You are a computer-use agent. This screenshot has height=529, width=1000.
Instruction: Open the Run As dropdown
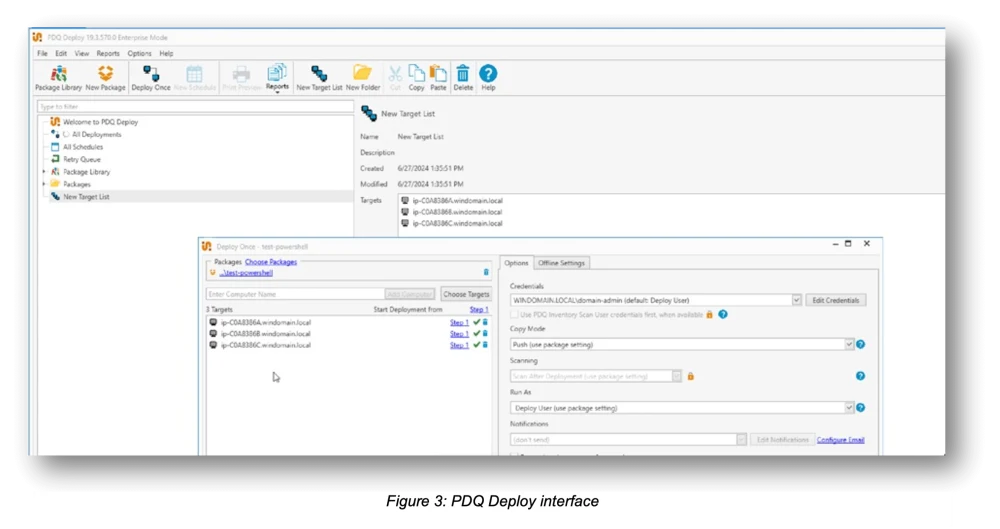click(849, 408)
